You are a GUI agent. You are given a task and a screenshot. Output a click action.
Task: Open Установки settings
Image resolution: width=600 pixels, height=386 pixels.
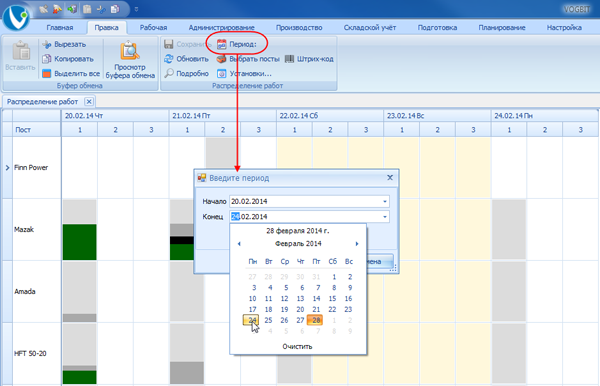244,73
